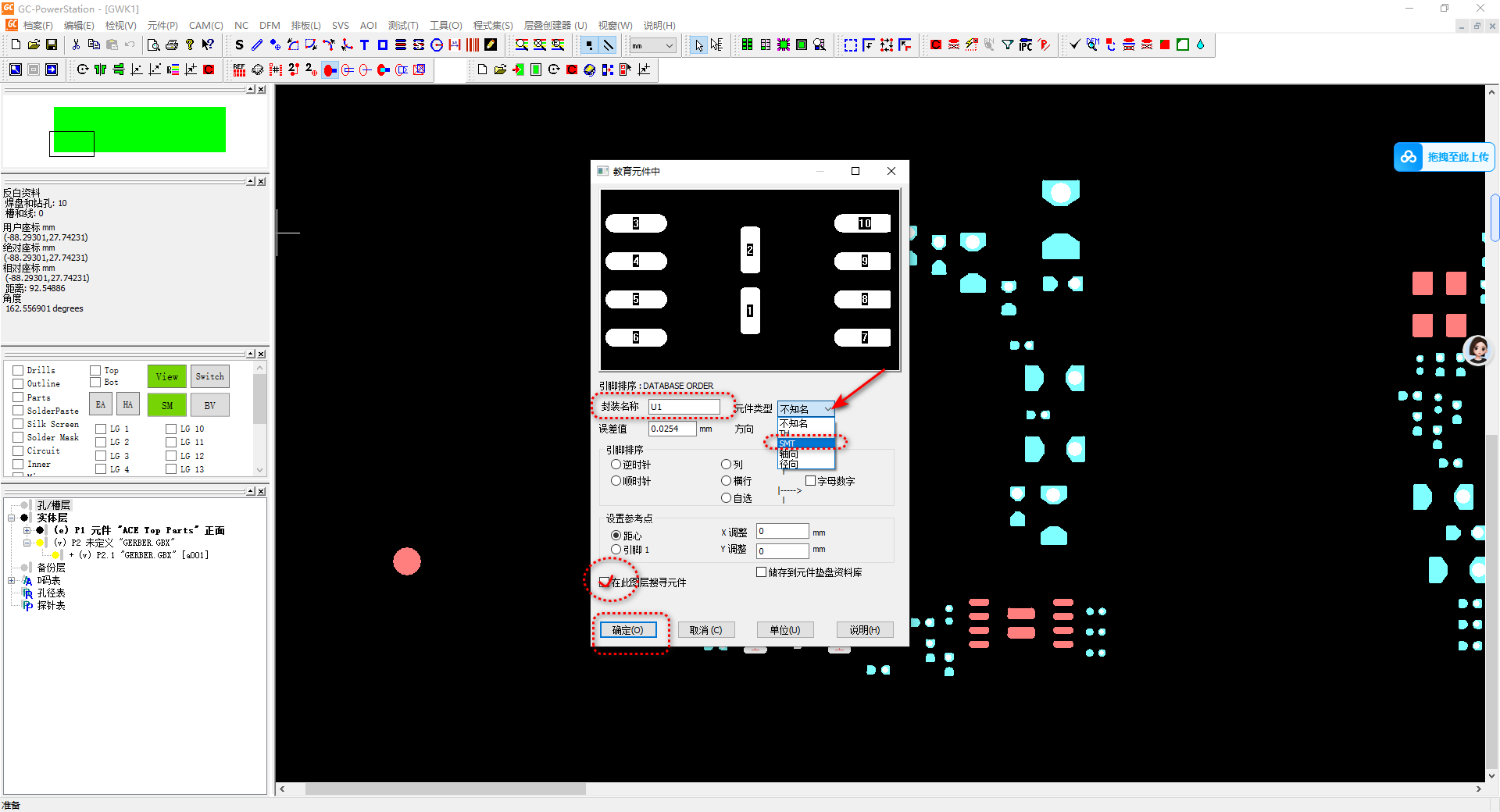Click the 说明(H) dialog button
The width and height of the screenshot is (1500, 812).
865,630
